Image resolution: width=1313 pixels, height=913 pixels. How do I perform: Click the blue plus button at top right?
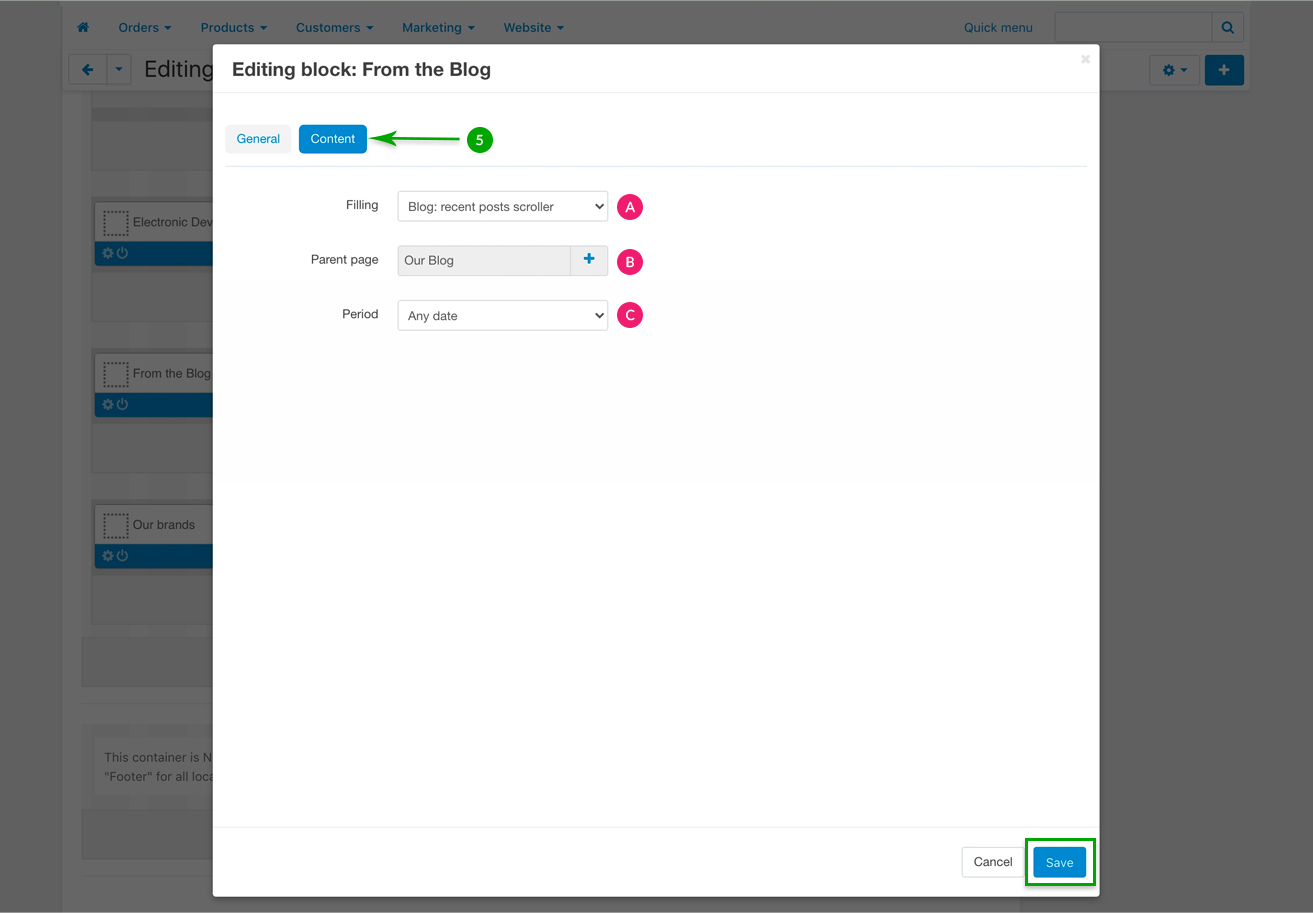coord(1224,70)
